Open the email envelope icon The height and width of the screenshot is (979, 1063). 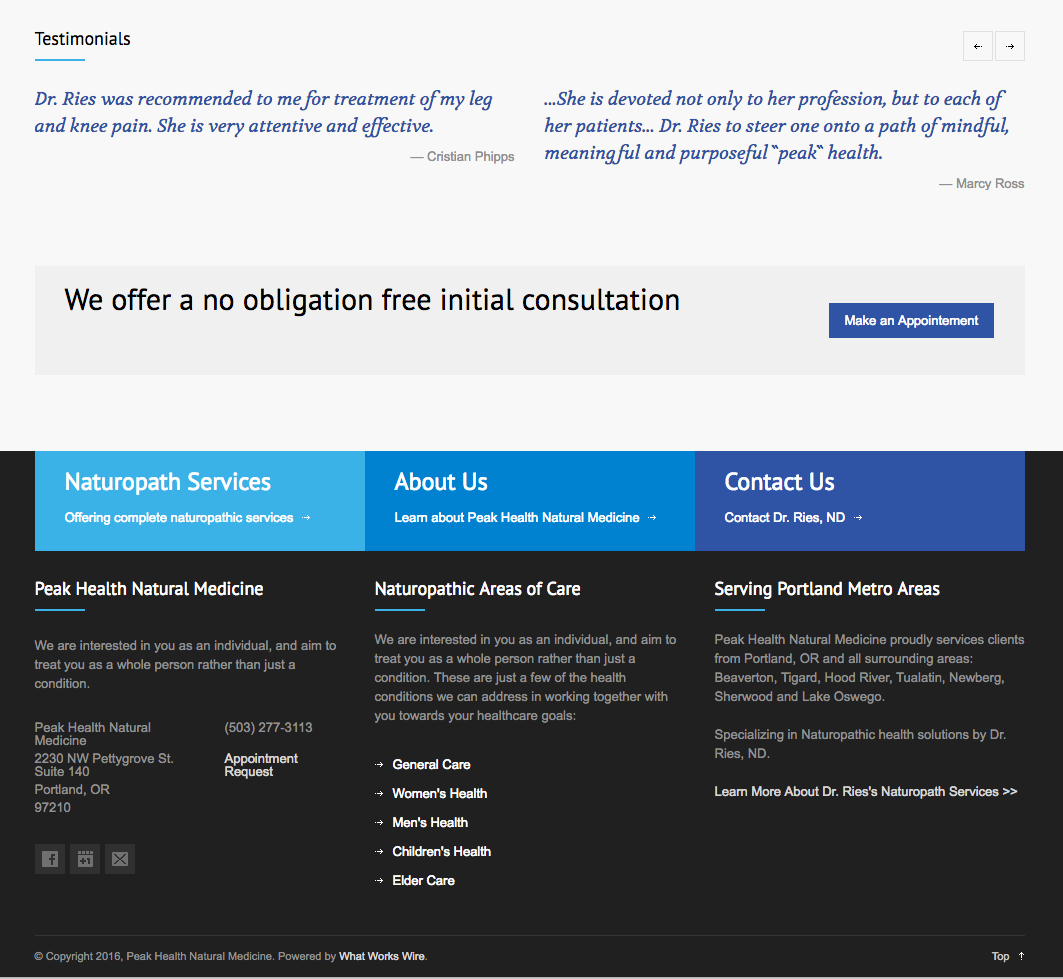click(120, 859)
